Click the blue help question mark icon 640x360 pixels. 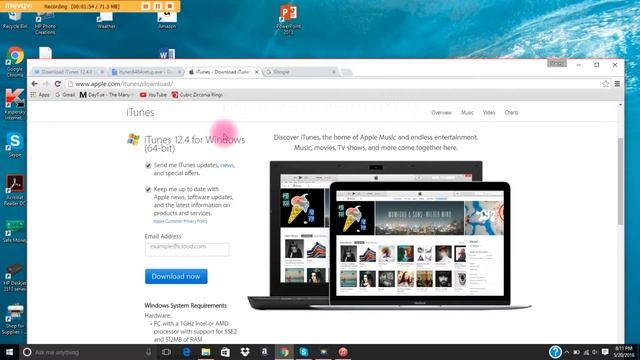tap(555, 351)
